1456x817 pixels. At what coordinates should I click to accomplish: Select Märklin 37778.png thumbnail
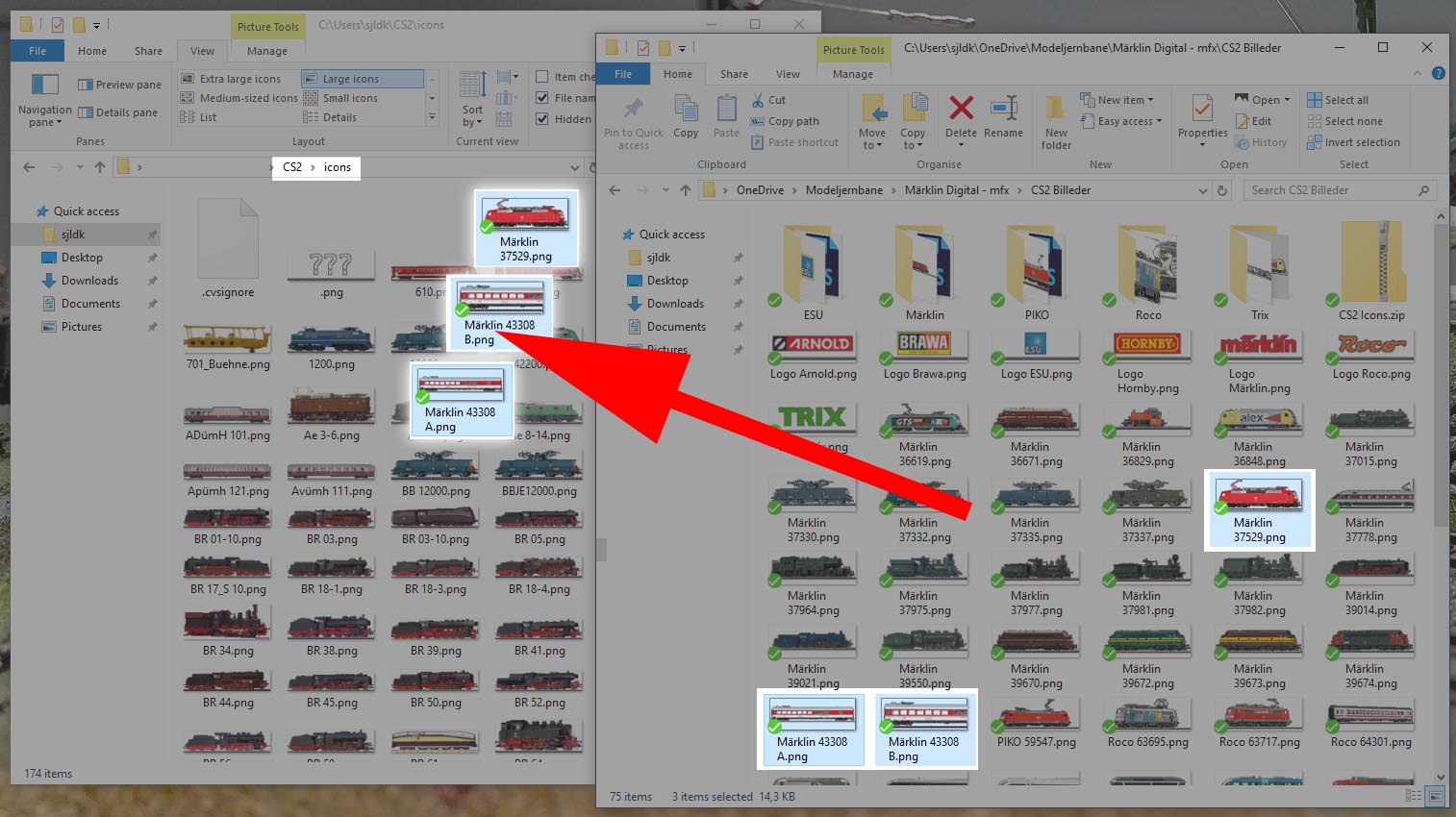pos(1371,510)
